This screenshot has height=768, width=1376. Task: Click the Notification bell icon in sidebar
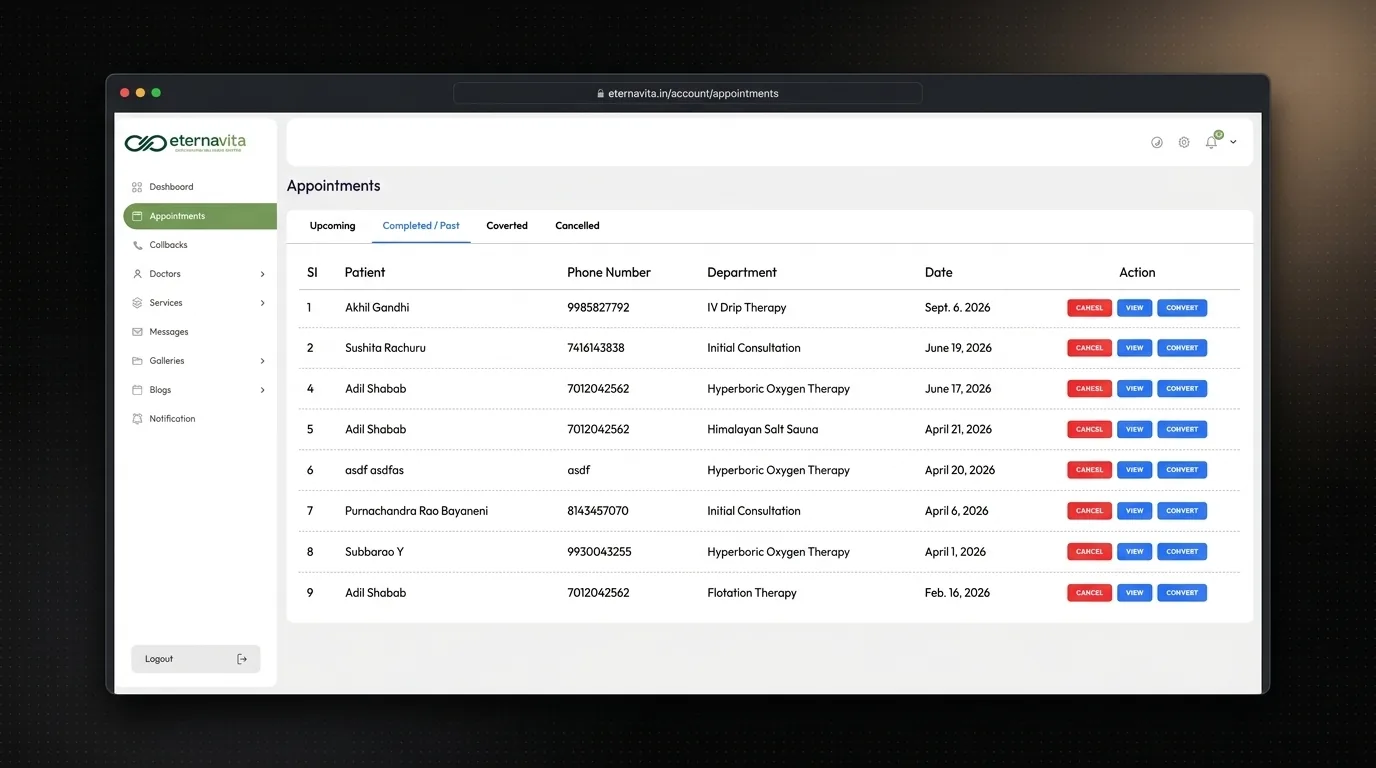click(137, 419)
